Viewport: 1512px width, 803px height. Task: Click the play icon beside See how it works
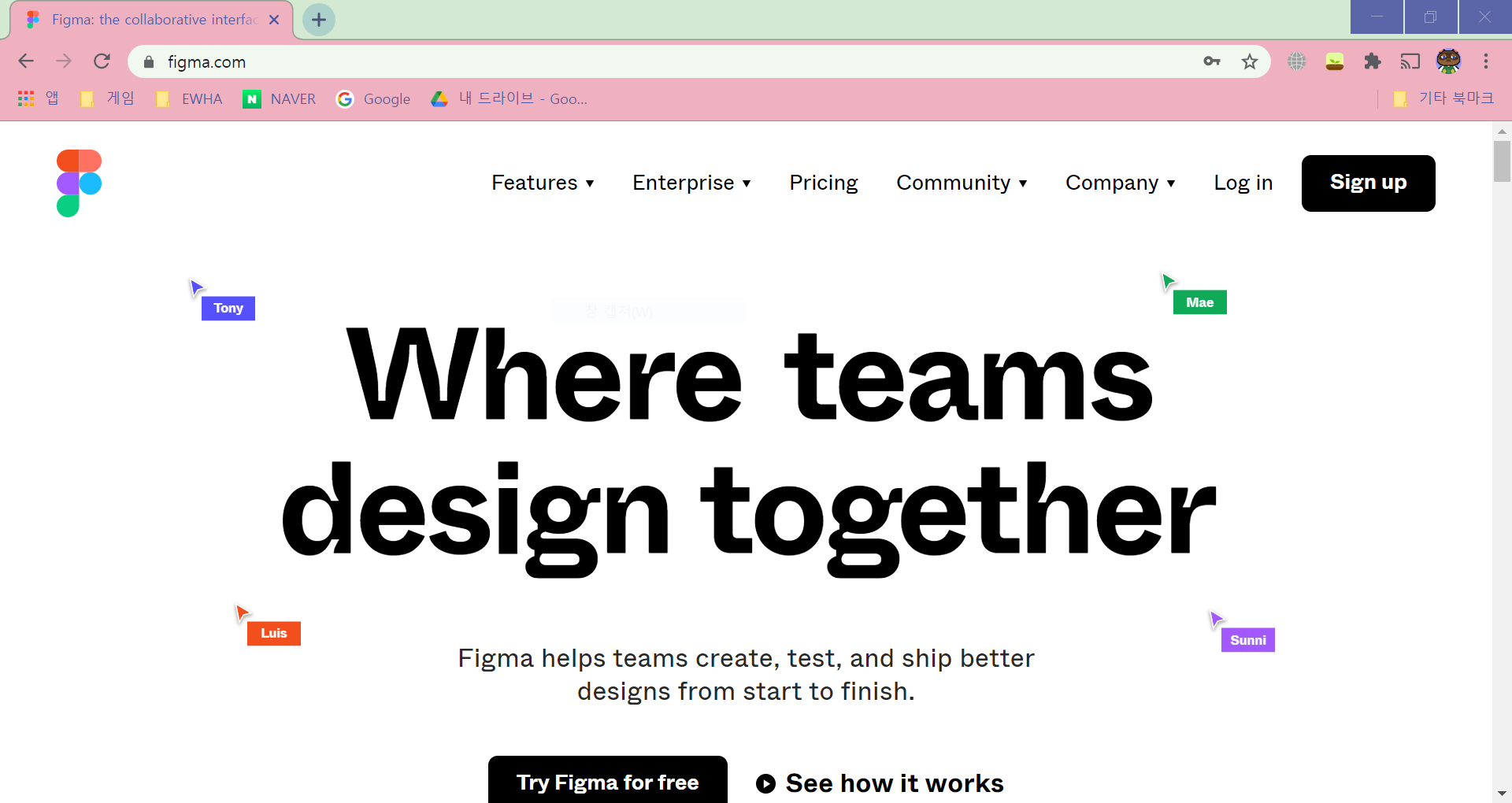coord(765,783)
